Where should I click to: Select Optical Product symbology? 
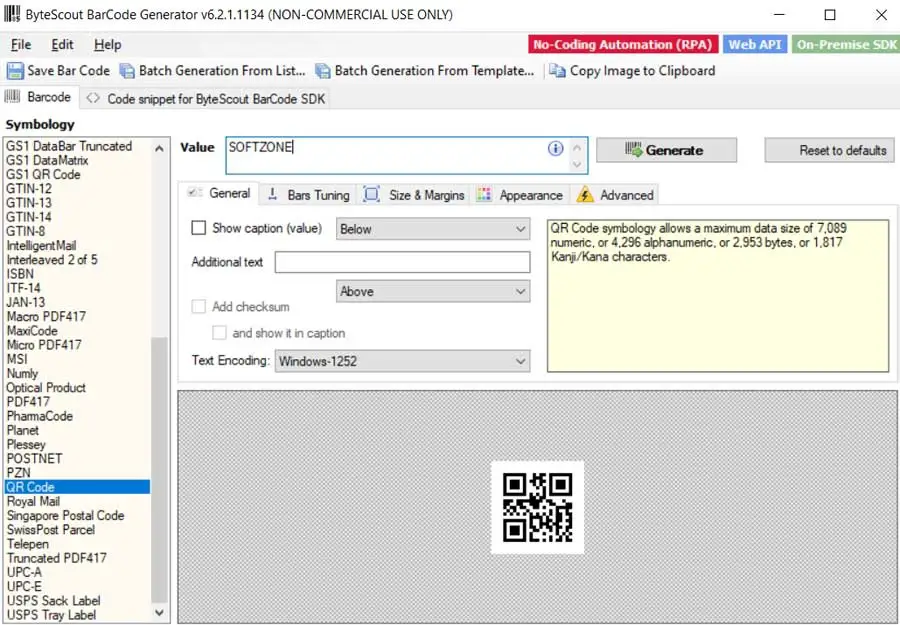pos(46,387)
